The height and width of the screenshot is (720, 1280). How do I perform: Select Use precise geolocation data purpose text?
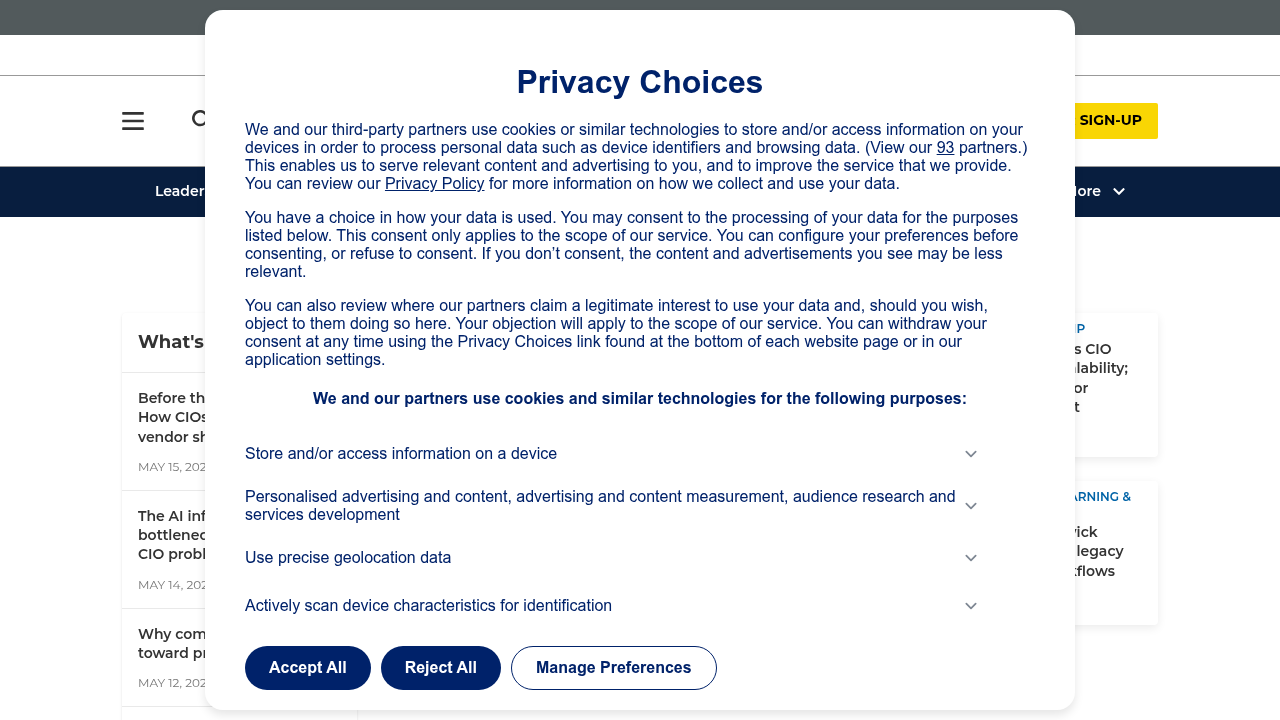[348, 558]
